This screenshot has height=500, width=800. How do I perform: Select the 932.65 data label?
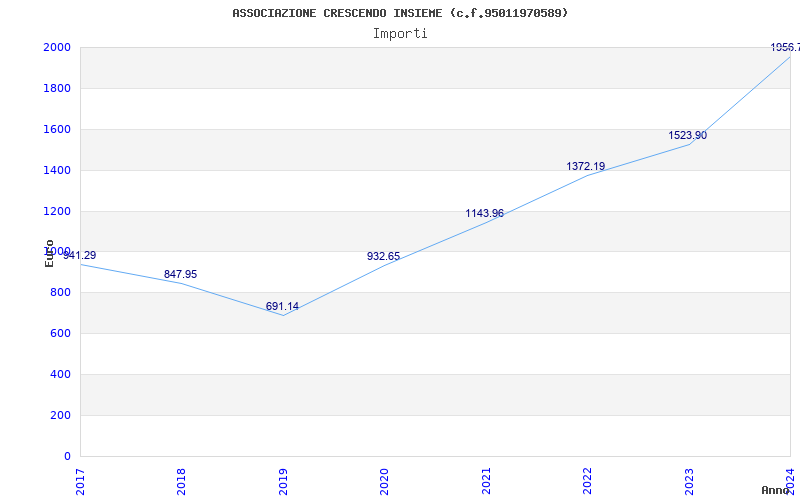[x=383, y=257]
